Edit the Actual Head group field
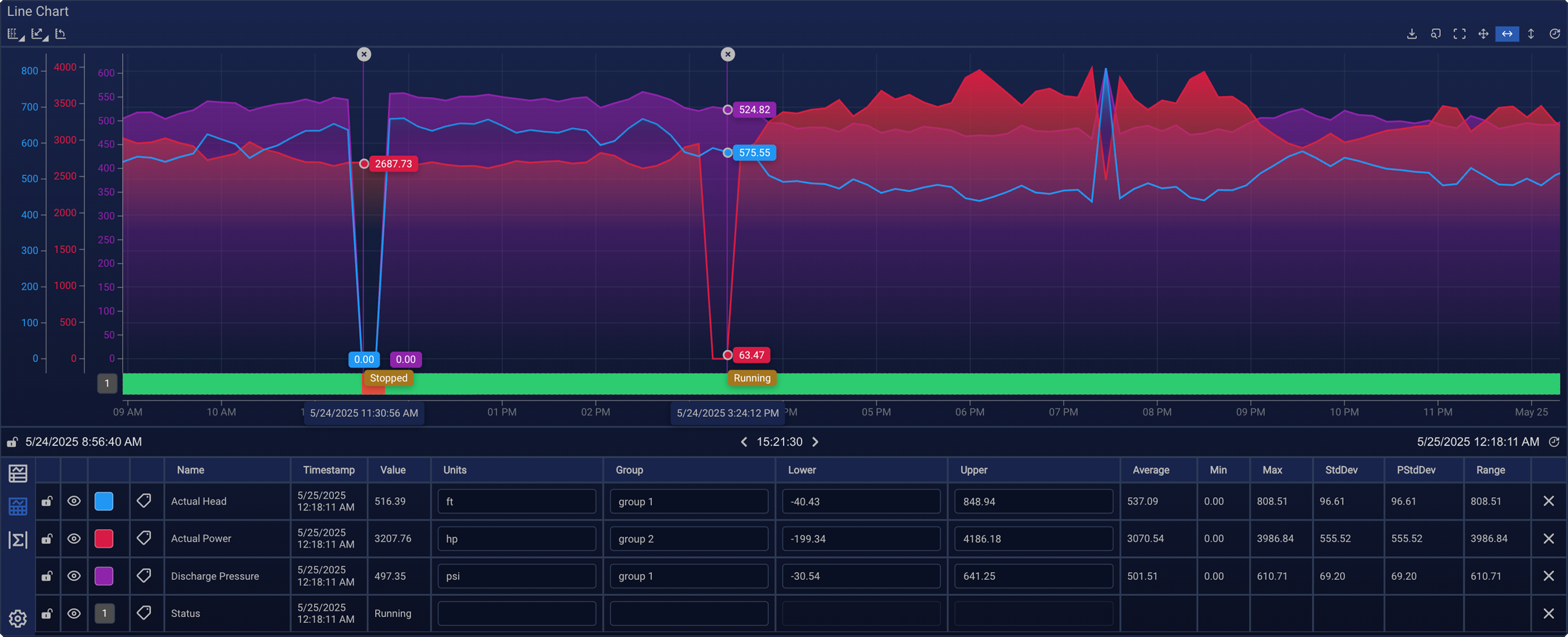The height and width of the screenshot is (637, 1568). tap(689, 502)
